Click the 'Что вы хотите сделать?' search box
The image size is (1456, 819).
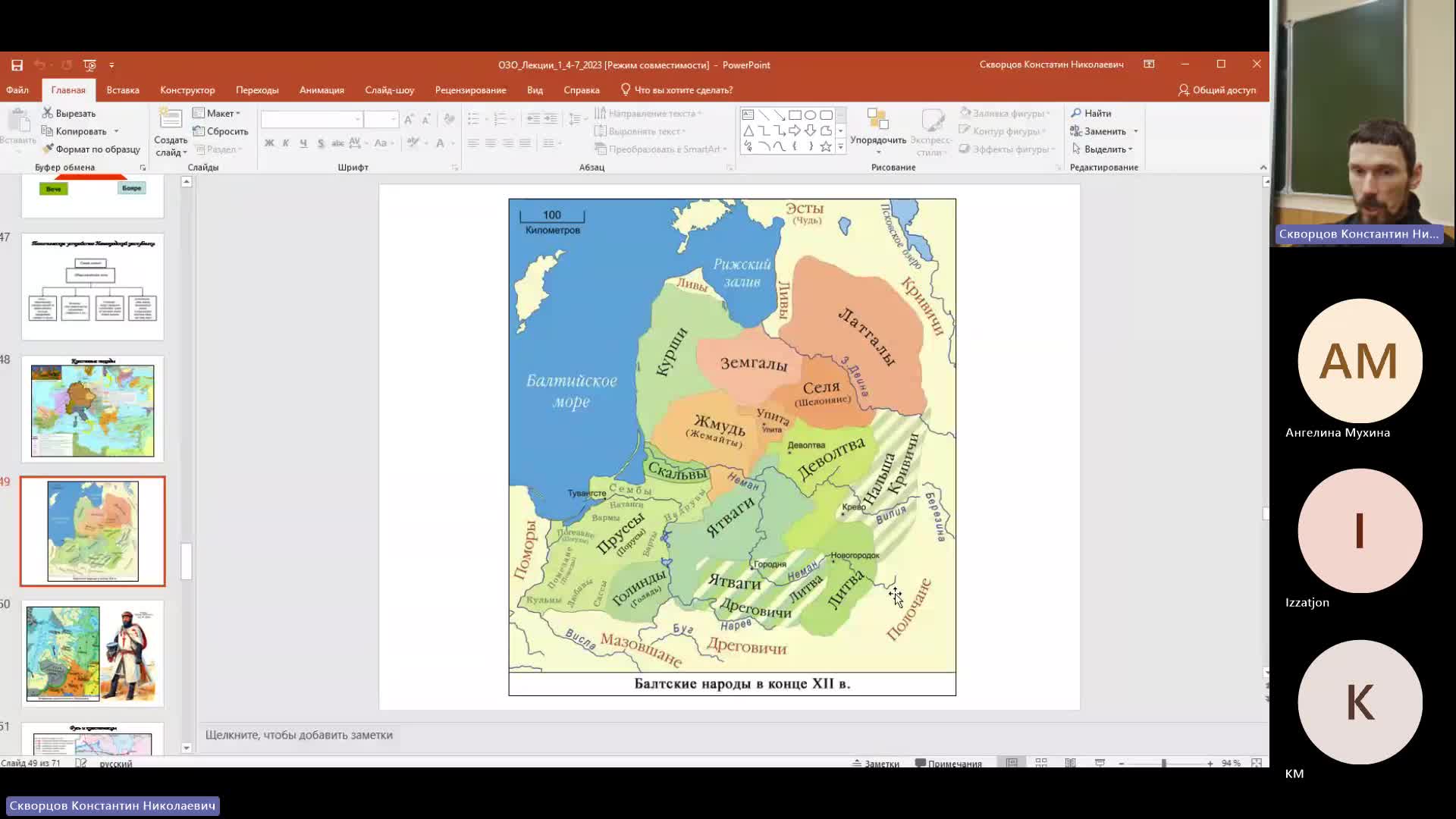click(676, 89)
